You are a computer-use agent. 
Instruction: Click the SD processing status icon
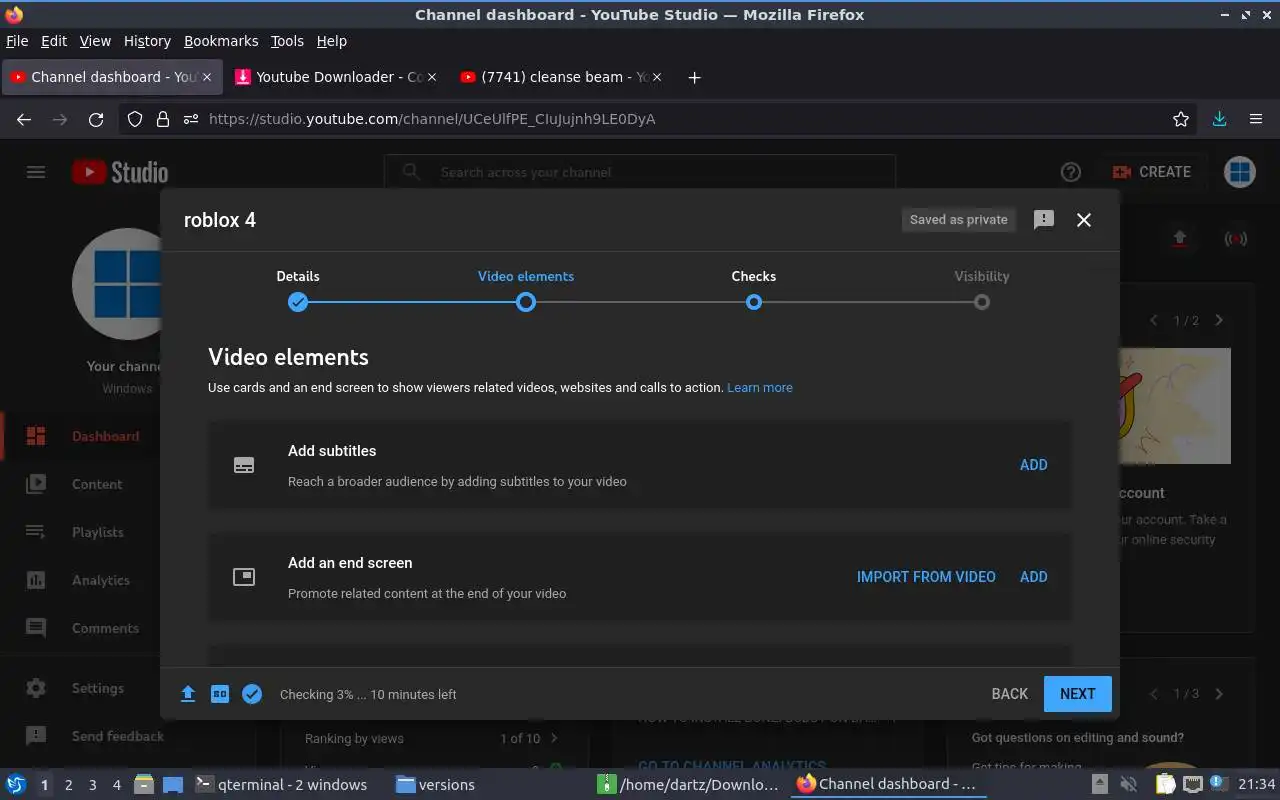[x=220, y=694]
